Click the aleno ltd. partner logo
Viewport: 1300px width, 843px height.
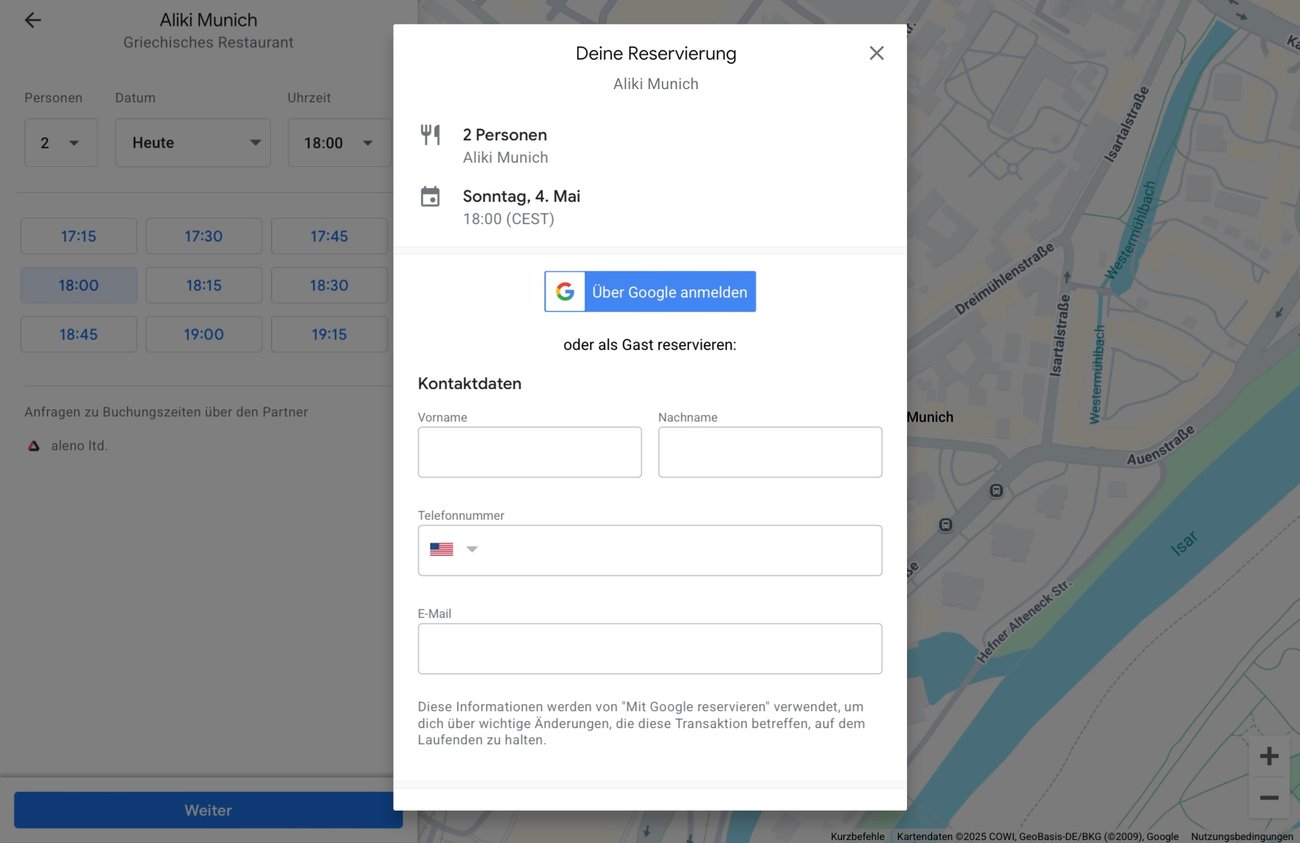coord(34,445)
